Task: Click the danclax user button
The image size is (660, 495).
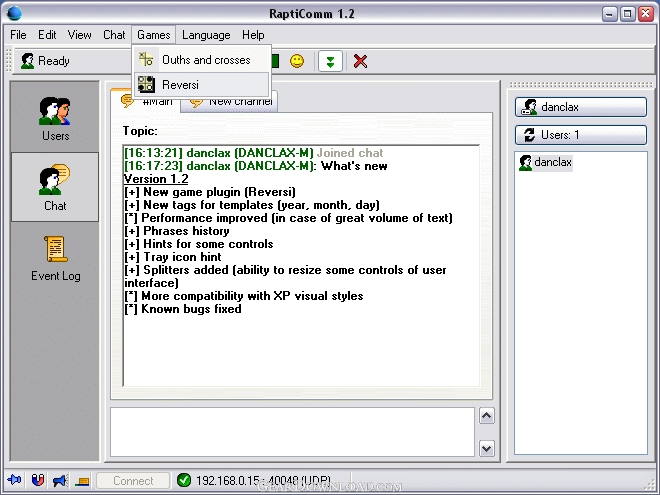Action: [x=580, y=107]
